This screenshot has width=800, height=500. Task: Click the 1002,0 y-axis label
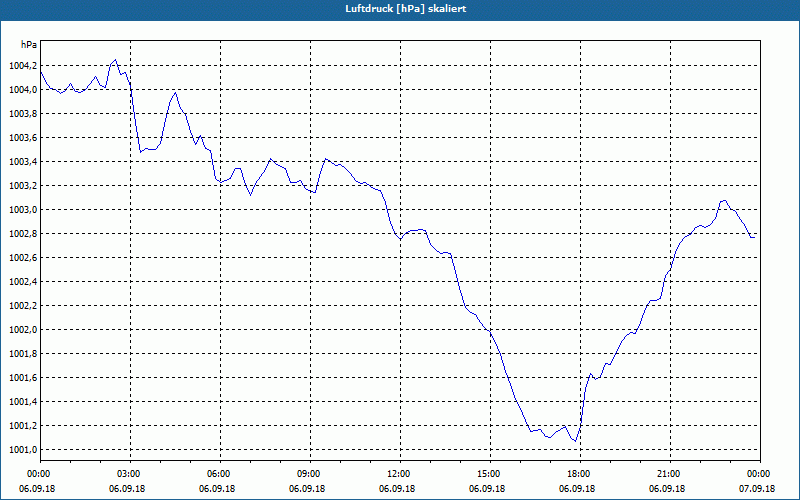[x=23, y=330]
